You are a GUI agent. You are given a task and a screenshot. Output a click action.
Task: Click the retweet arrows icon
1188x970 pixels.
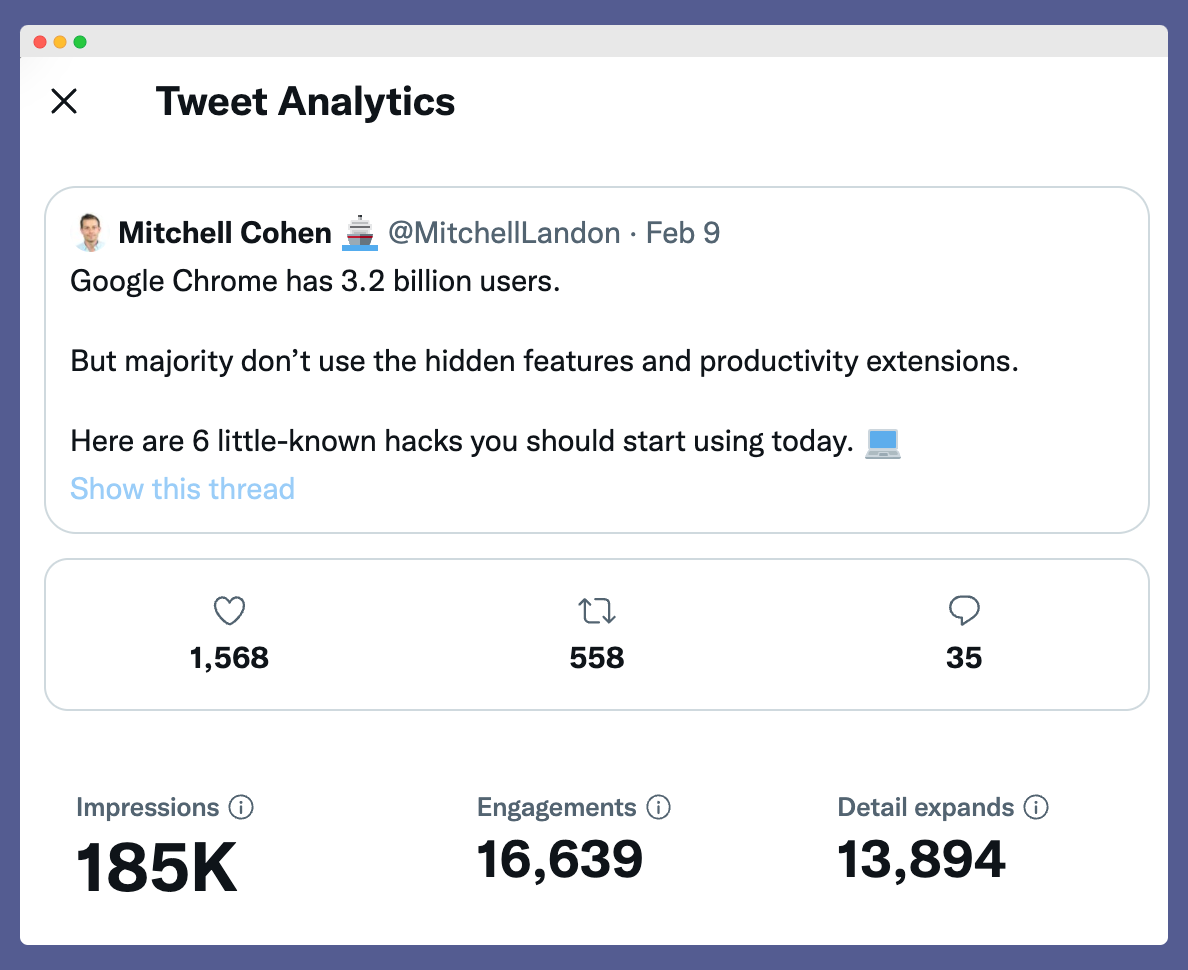pyautogui.click(x=597, y=611)
